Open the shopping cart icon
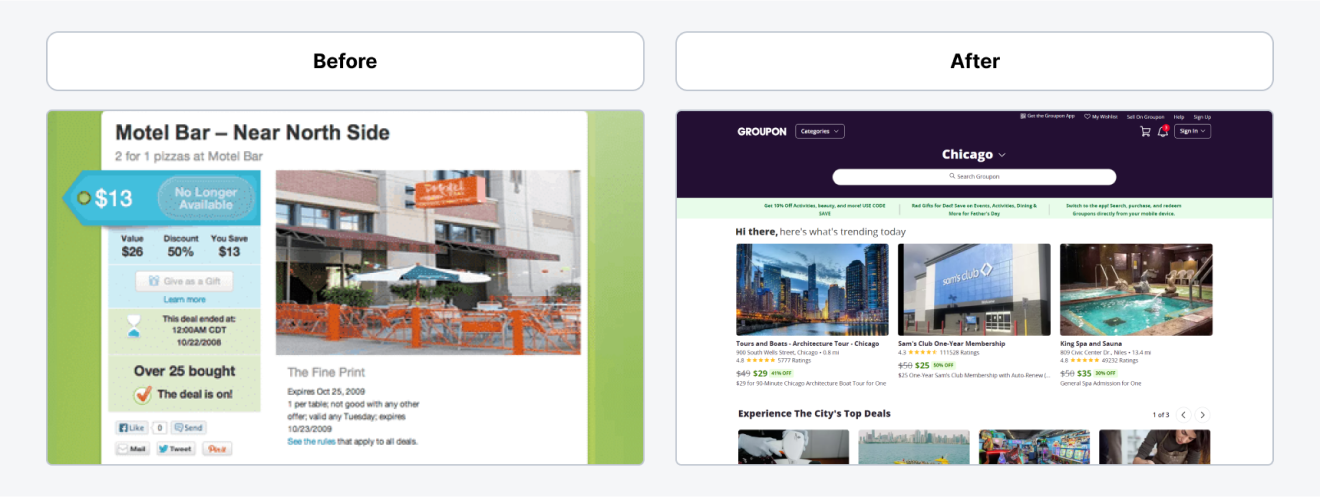Screen dimensions: 1320x497 (1145, 131)
